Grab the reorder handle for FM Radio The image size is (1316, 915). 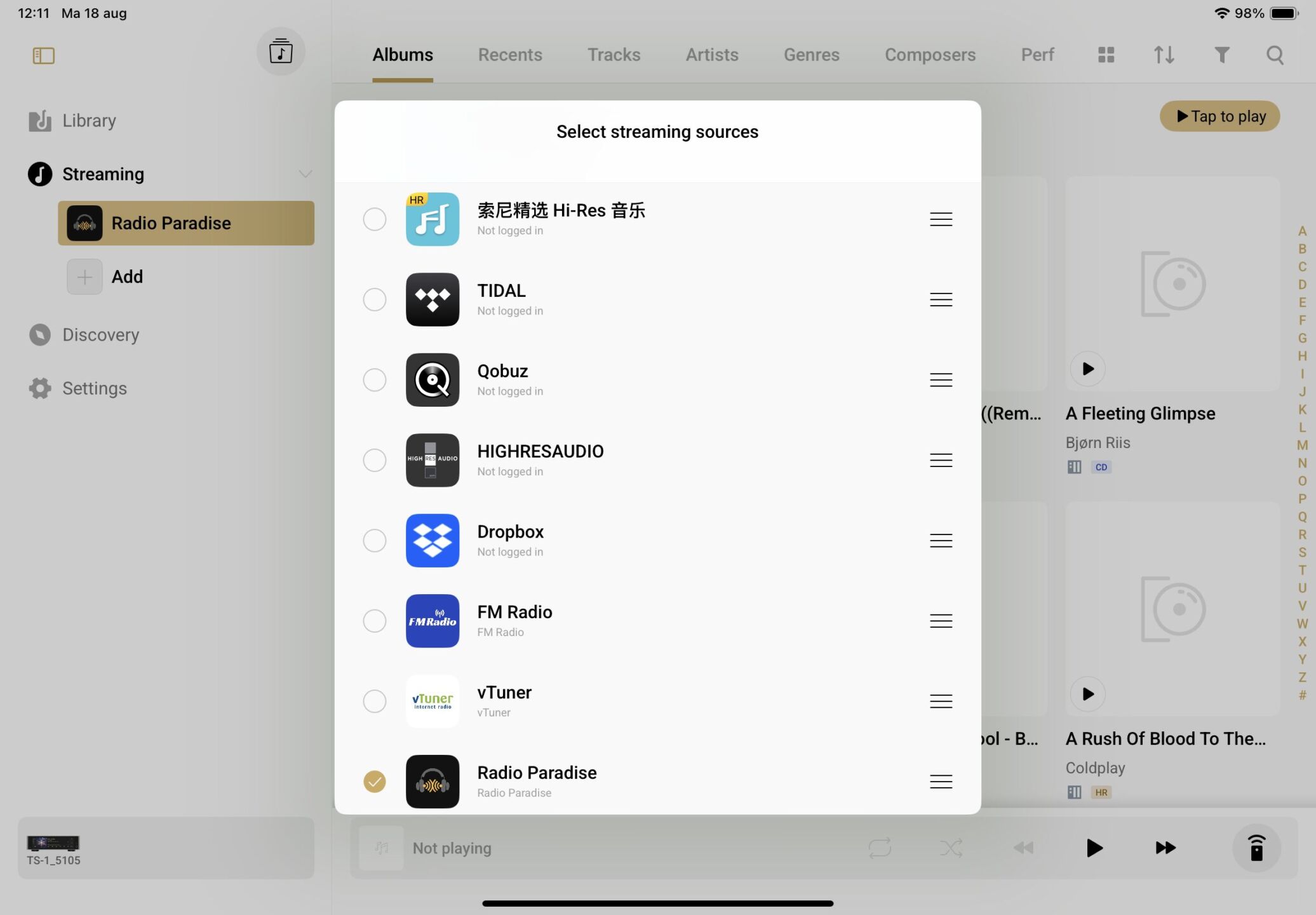pos(941,621)
